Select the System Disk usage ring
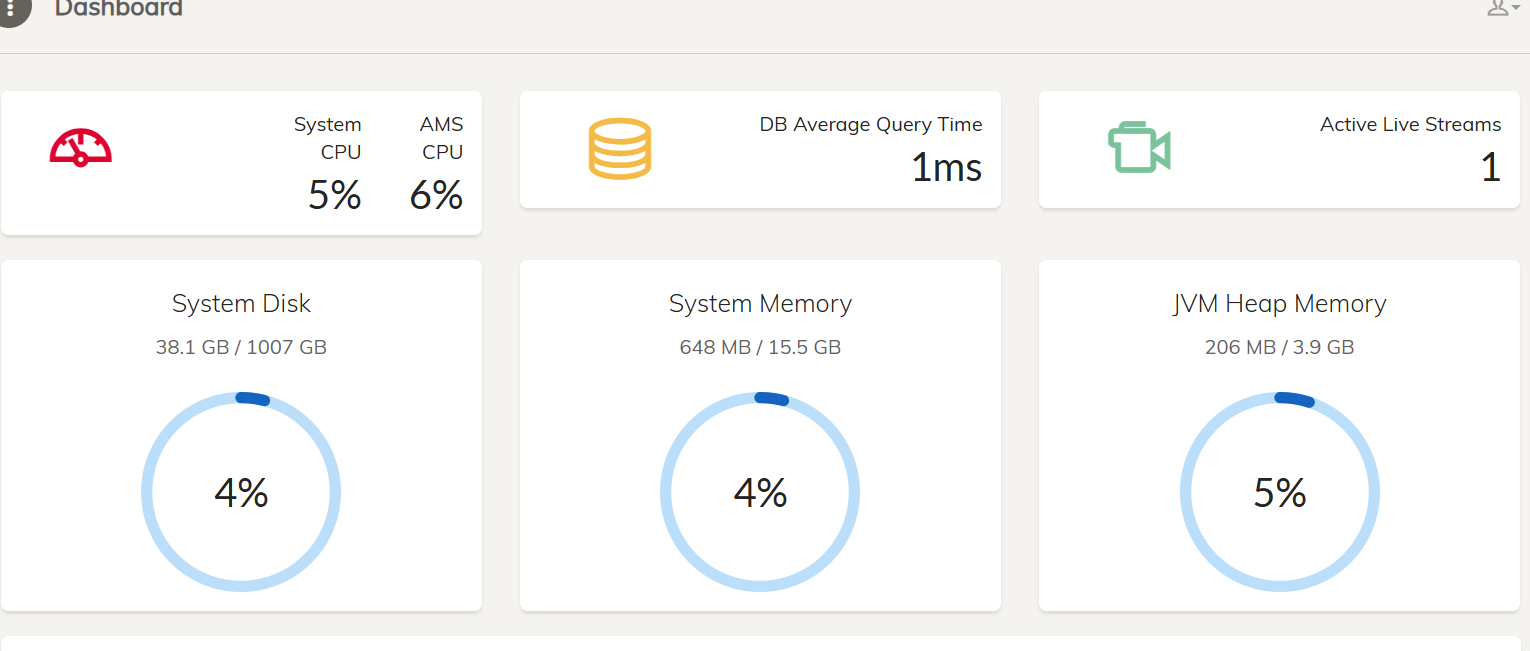The height and width of the screenshot is (651, 1530). [x=241, y=492]
